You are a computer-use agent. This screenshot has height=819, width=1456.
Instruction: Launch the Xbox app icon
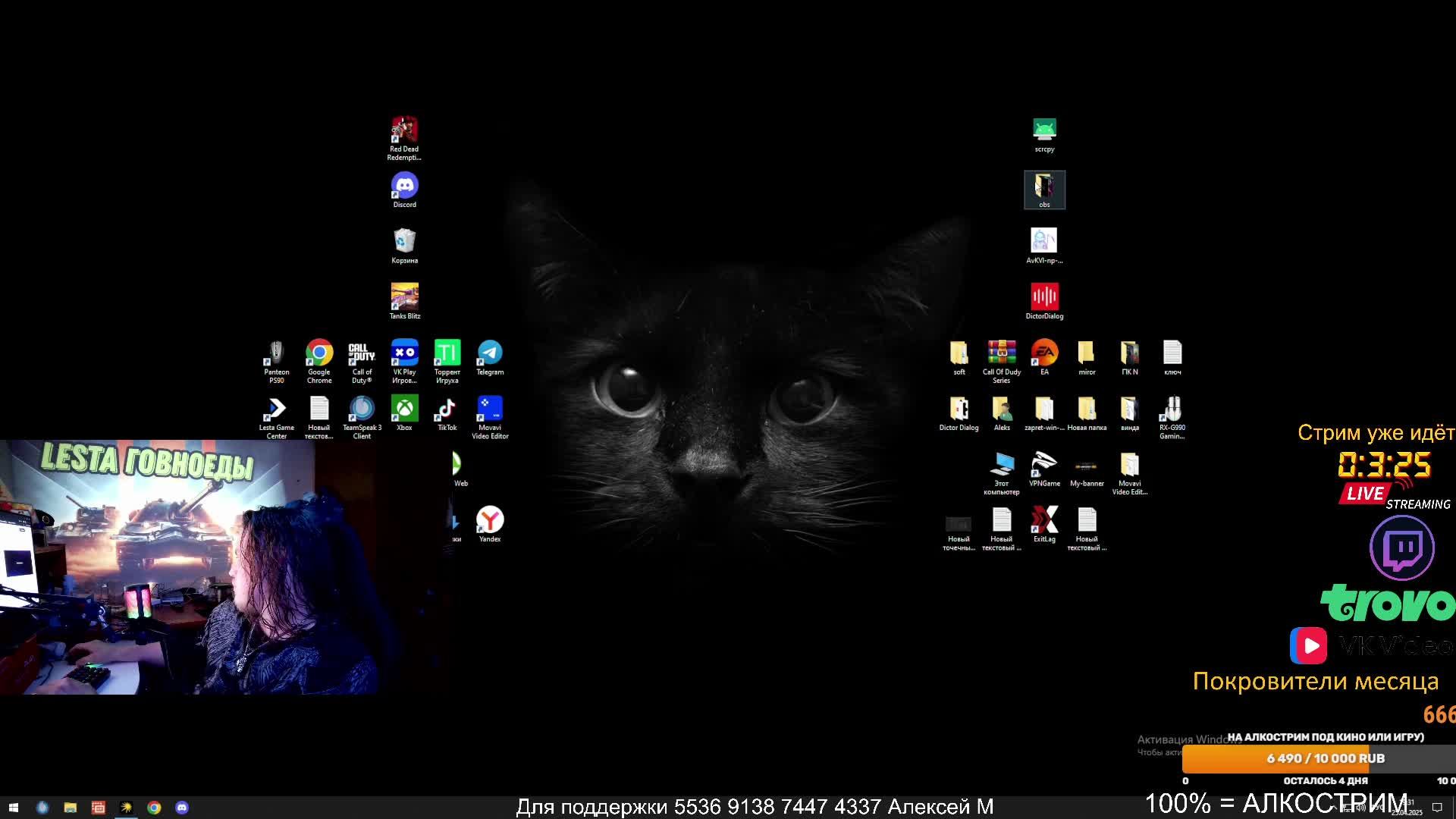click(404, 409)
